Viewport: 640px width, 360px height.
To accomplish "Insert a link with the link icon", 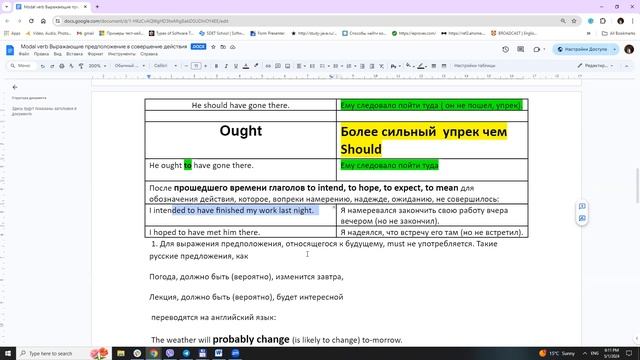I will coord(268,66).
